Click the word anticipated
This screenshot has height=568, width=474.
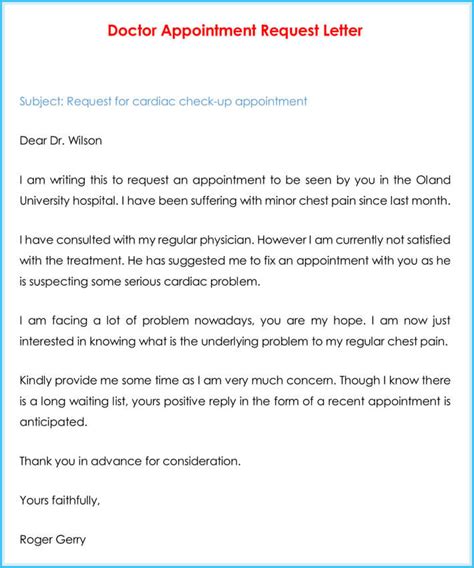(53, 422)
